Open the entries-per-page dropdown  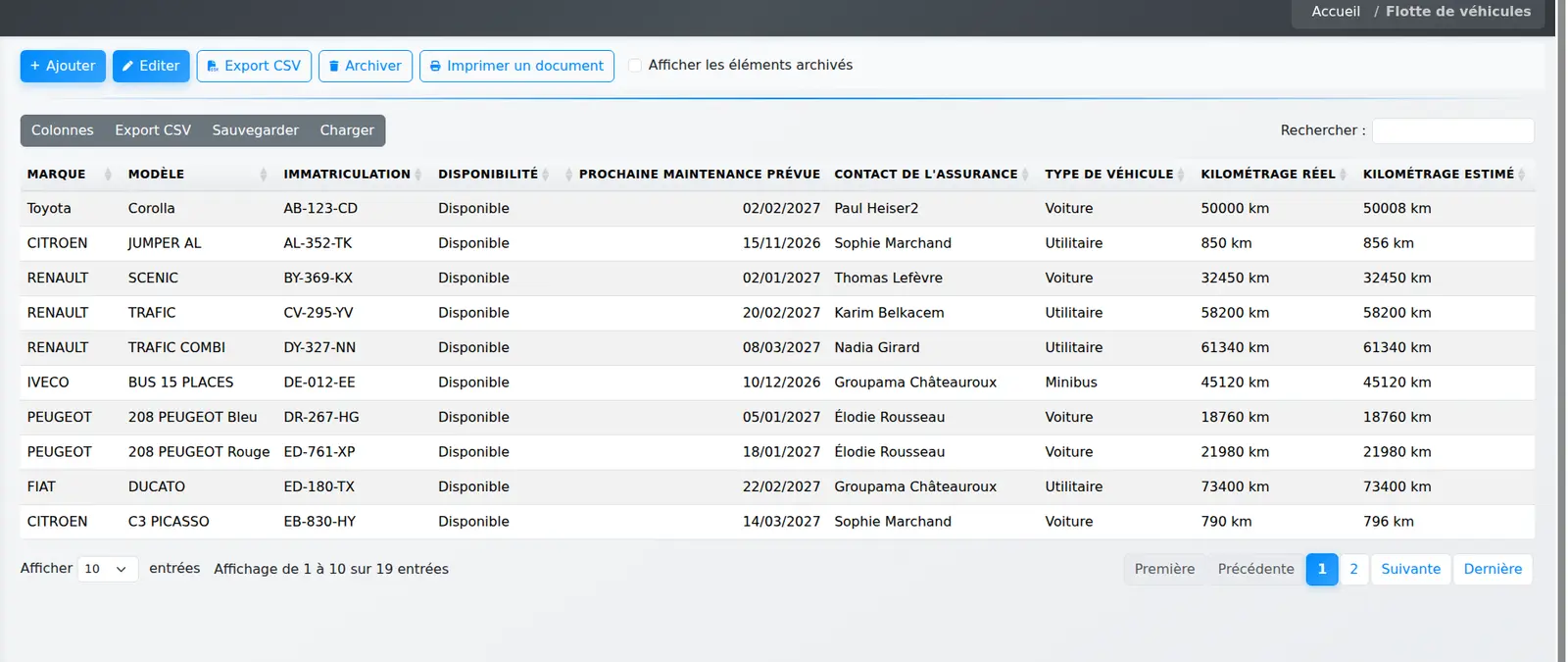(108, 569)
